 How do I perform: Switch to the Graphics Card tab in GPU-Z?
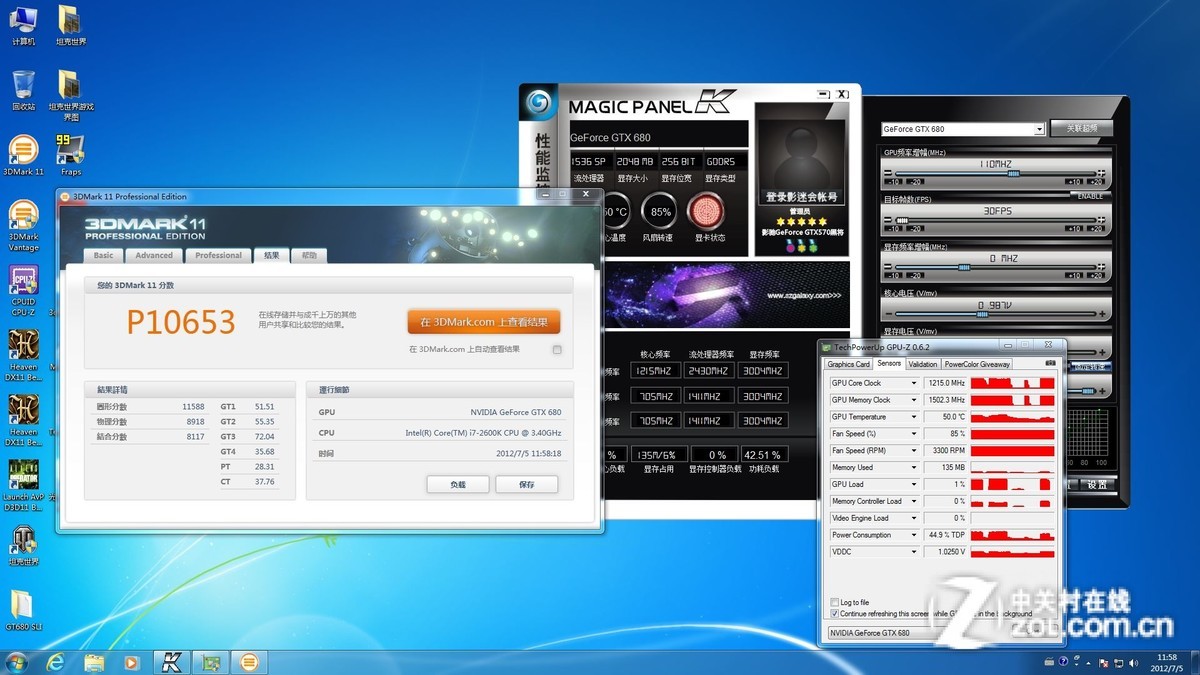tap(849, 364)
